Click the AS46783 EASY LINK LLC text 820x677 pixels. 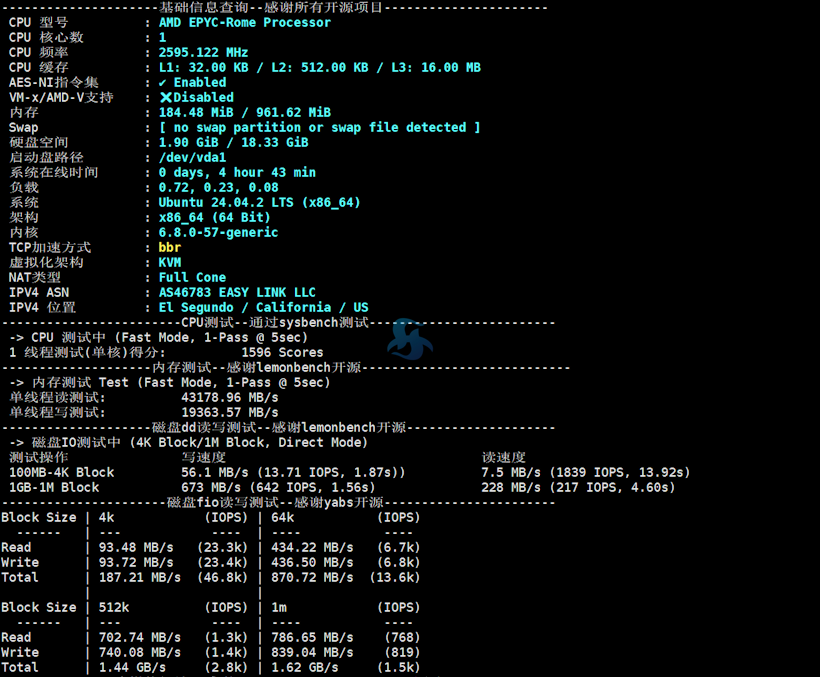click(237, 293)
